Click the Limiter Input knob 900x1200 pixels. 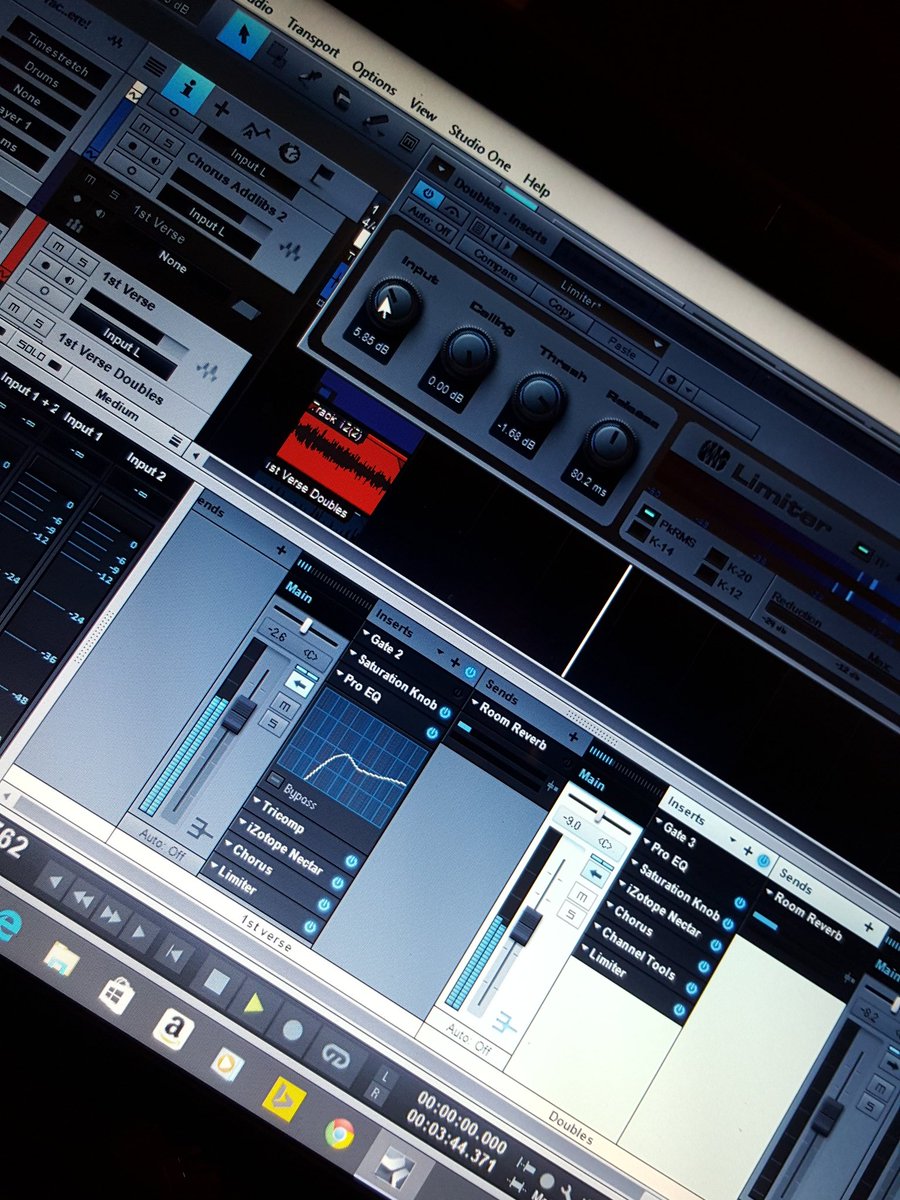click(393, 301)
